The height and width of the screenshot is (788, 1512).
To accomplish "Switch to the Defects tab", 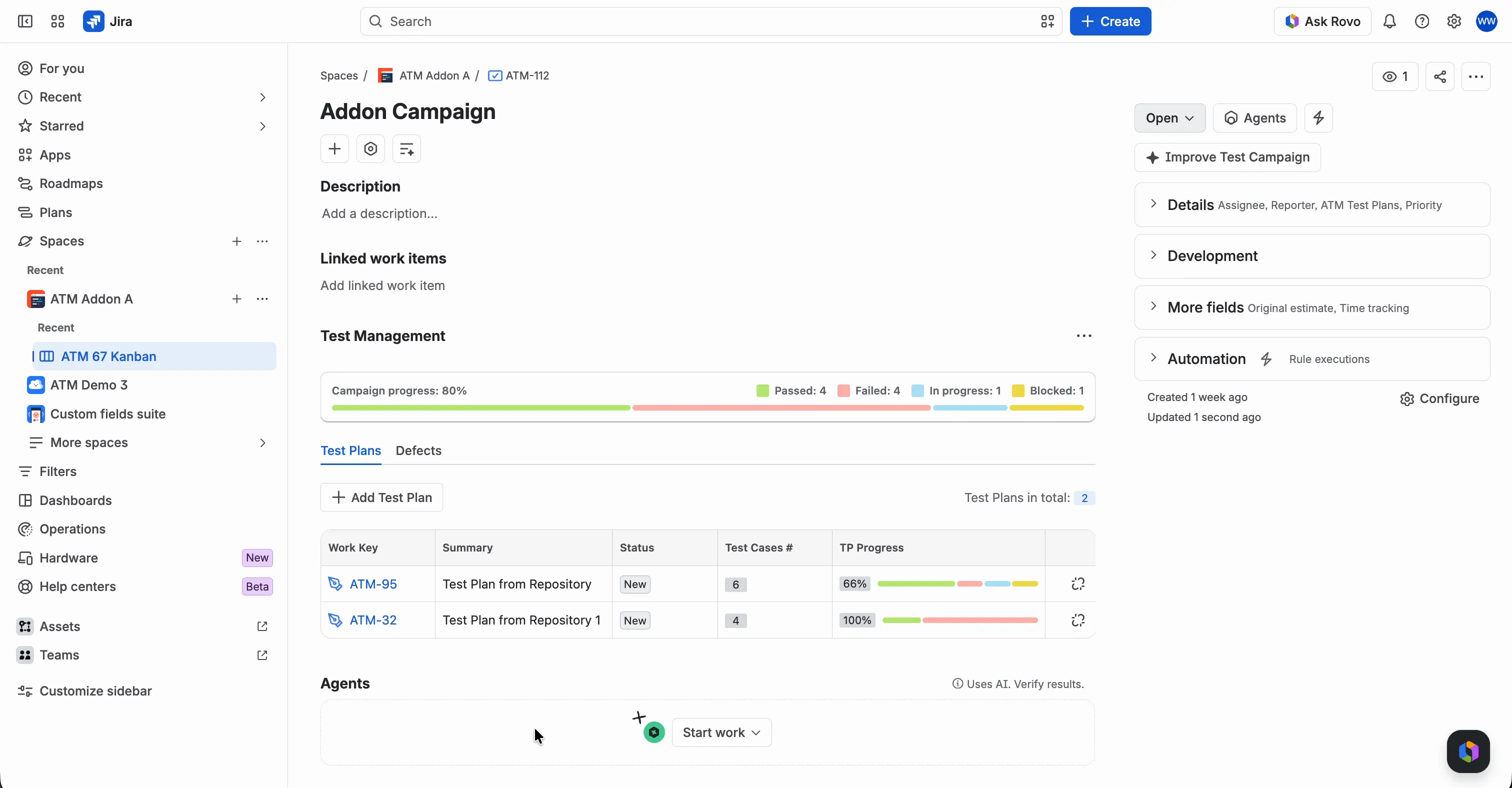I will 418,450.
